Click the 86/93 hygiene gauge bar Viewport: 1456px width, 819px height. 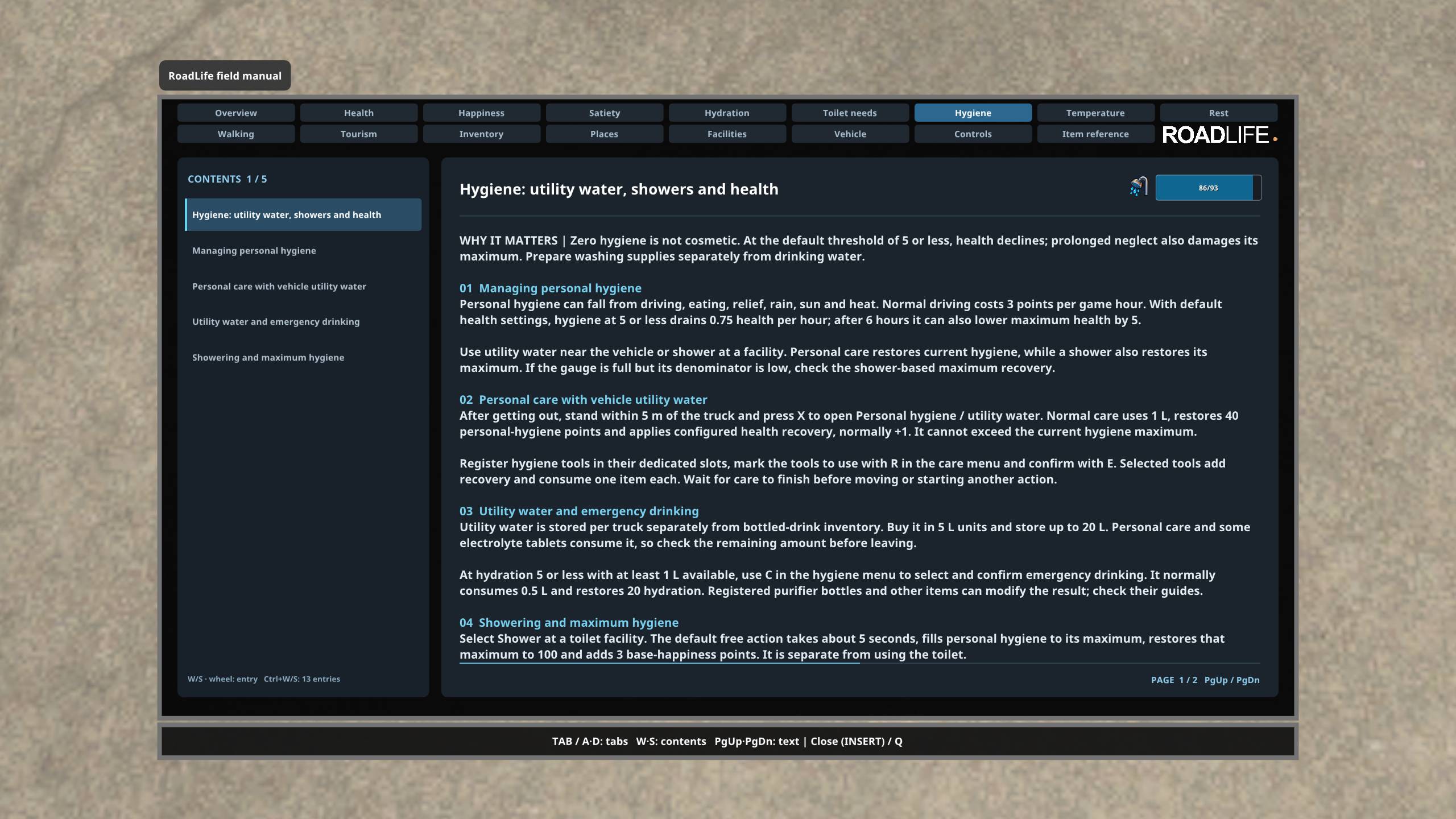tap(1208, 188)
